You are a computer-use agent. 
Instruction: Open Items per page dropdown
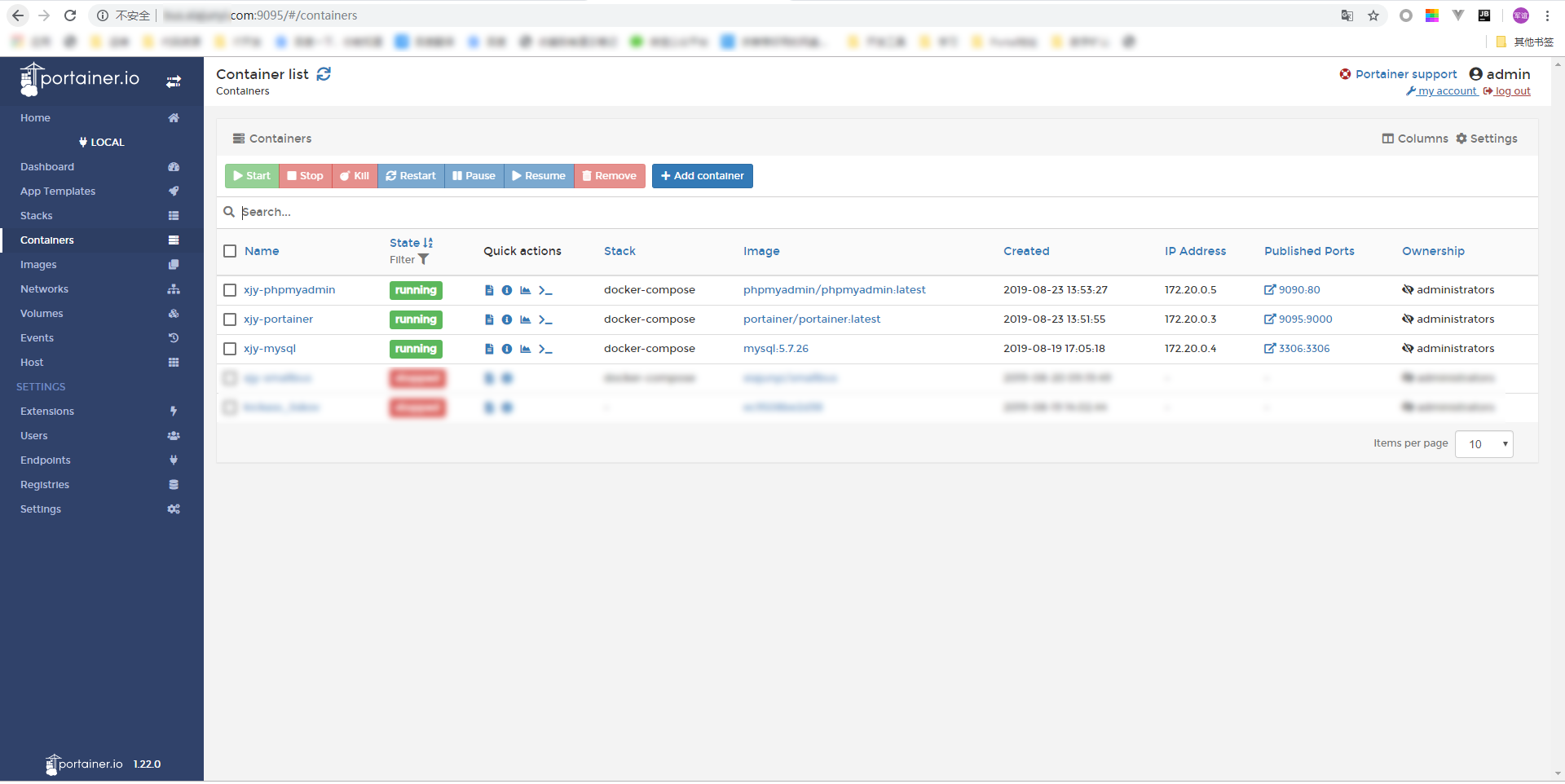click(1483, 444)
